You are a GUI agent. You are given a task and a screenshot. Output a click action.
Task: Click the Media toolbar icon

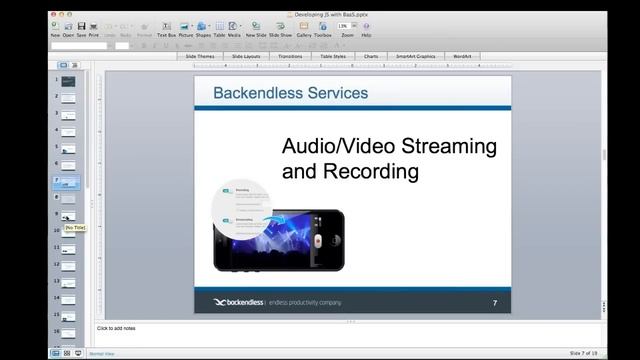pos(232,27)
